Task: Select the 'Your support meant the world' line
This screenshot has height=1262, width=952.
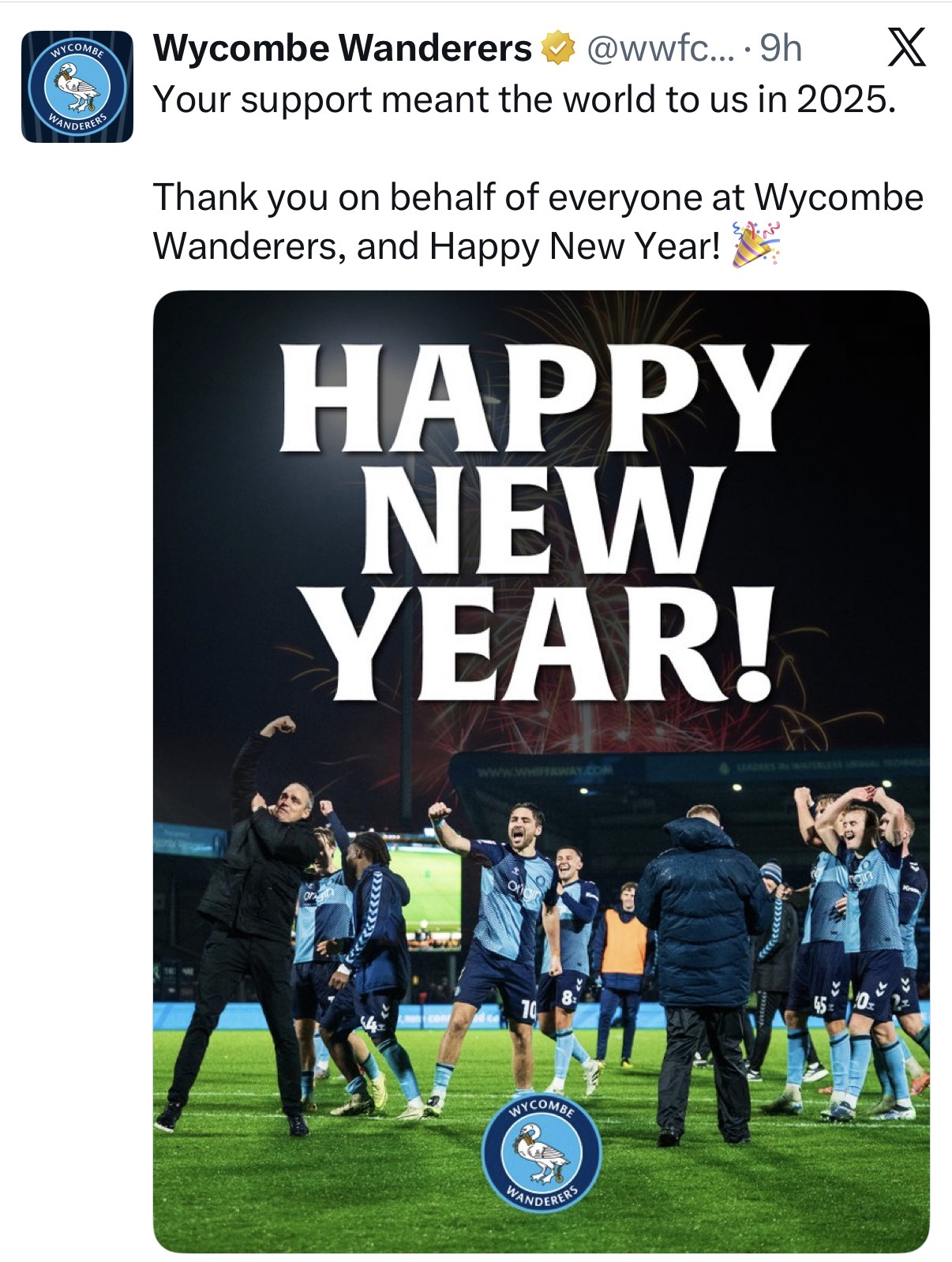Action: coord(525,99)
